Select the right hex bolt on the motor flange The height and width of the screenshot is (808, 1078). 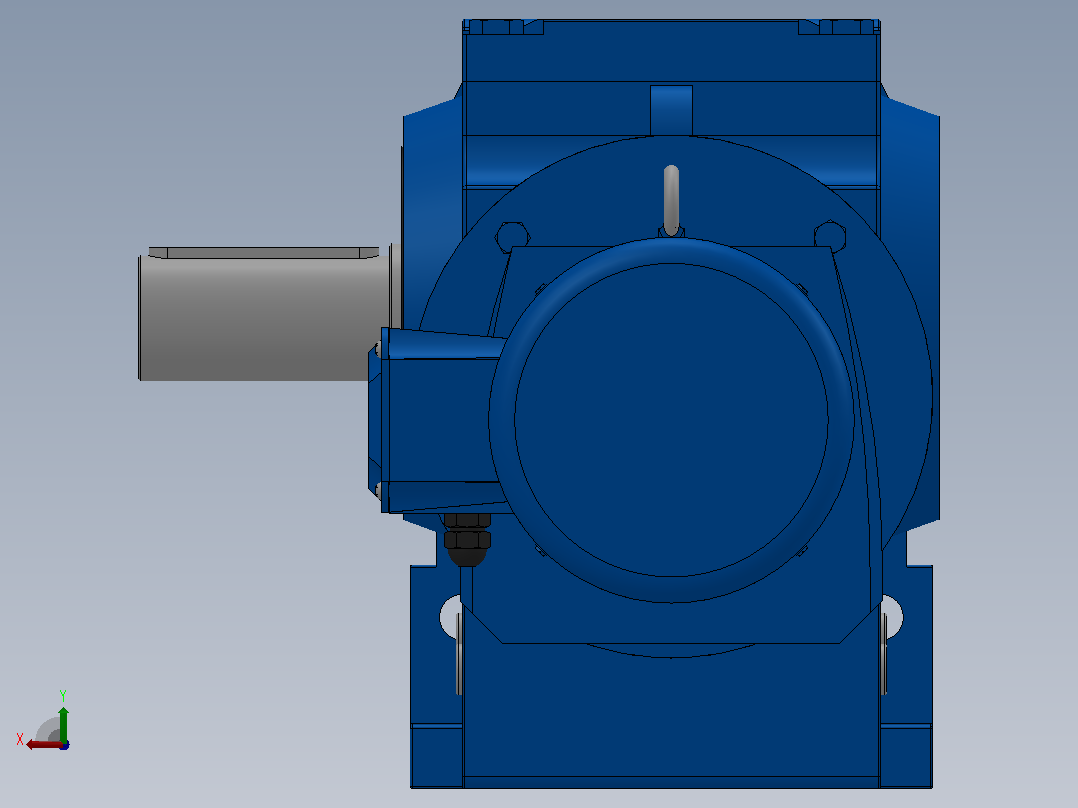click(x=830, y=236)
